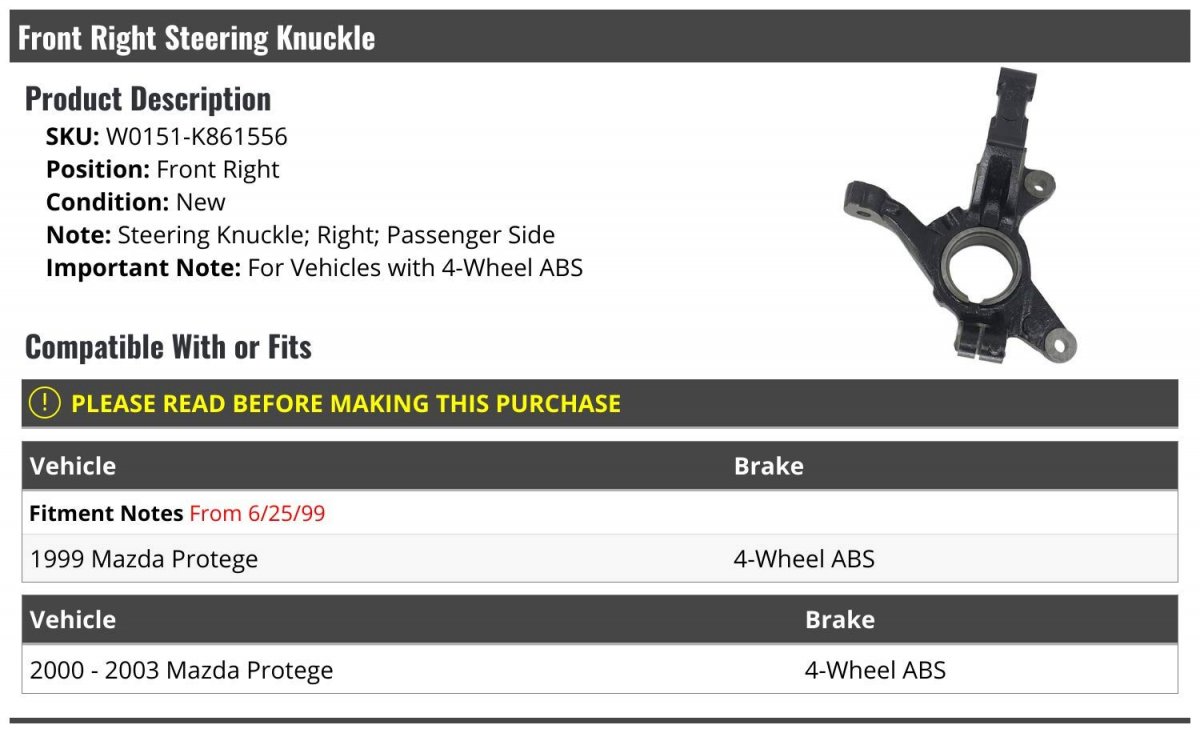Viewport: 1200px width, 733px height.
Task: Click the yellow exclamation warning icon
Action: point(44,403)
